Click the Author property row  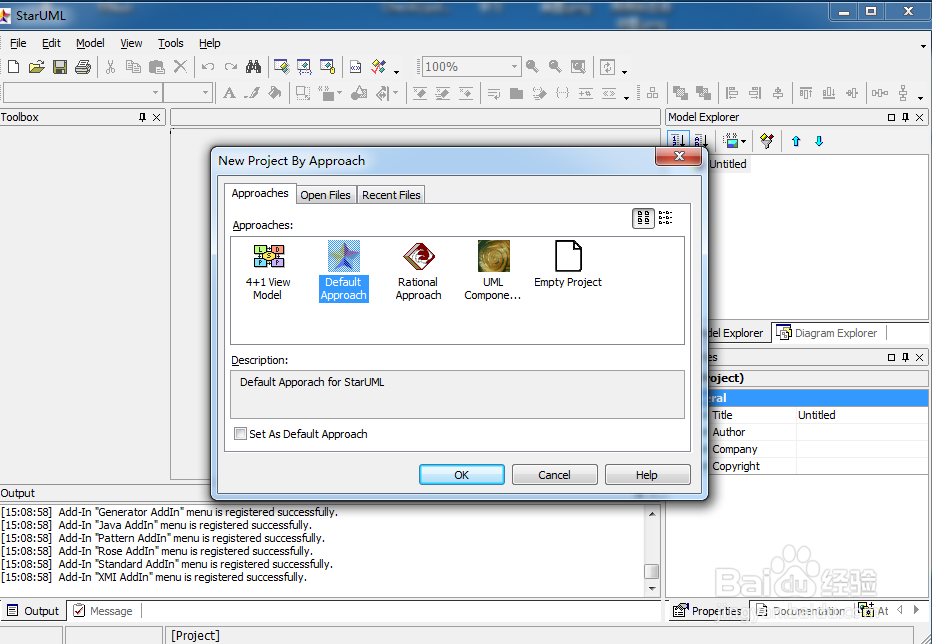818,432
